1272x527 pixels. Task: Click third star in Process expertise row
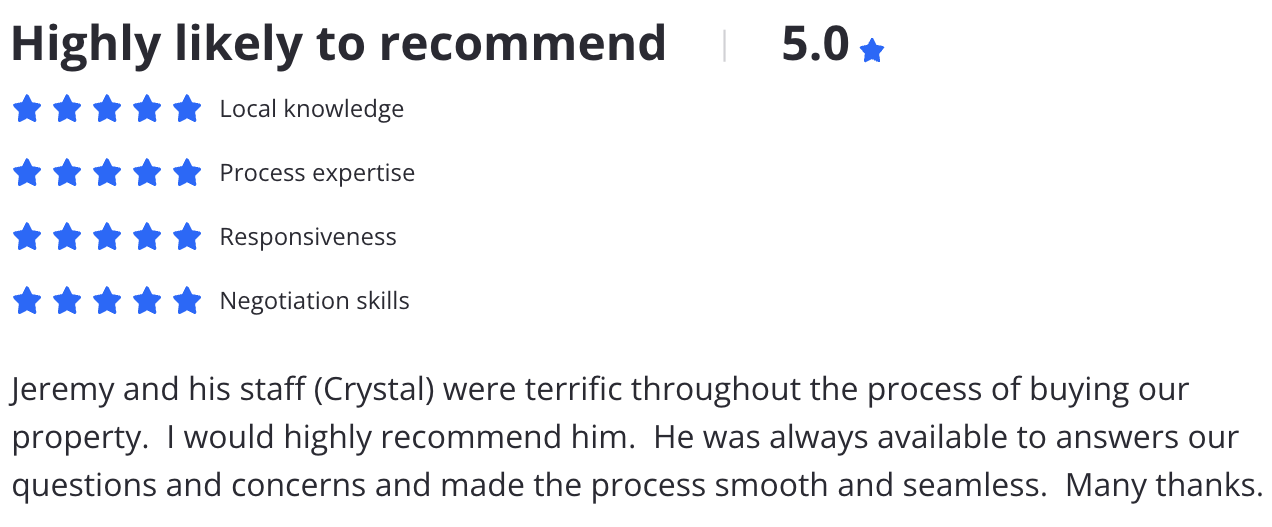107,173
